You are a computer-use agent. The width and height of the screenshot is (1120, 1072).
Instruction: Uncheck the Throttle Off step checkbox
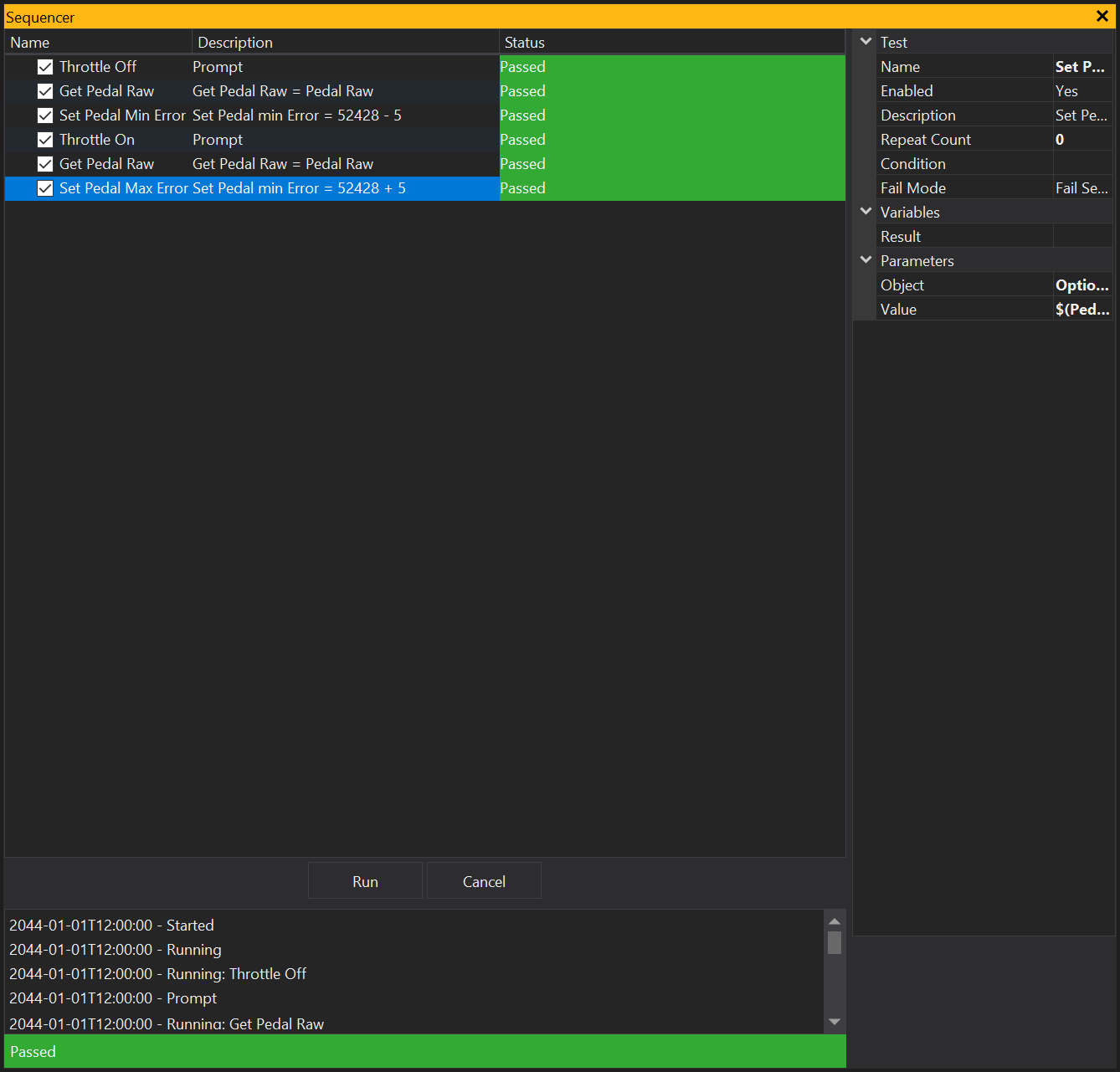pyautogui.click(x=45, y=67)
